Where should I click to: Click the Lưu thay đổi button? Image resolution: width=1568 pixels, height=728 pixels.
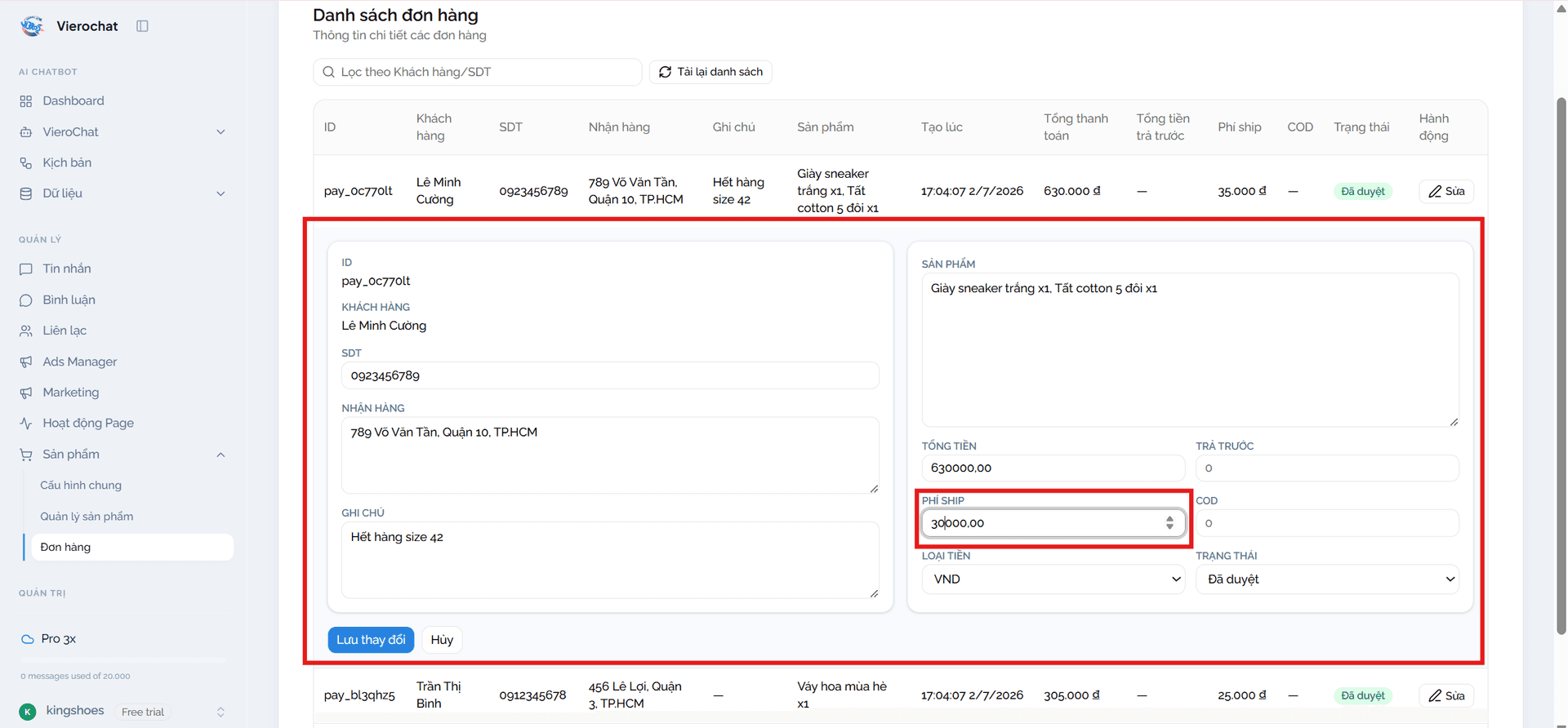click(371, 640)
